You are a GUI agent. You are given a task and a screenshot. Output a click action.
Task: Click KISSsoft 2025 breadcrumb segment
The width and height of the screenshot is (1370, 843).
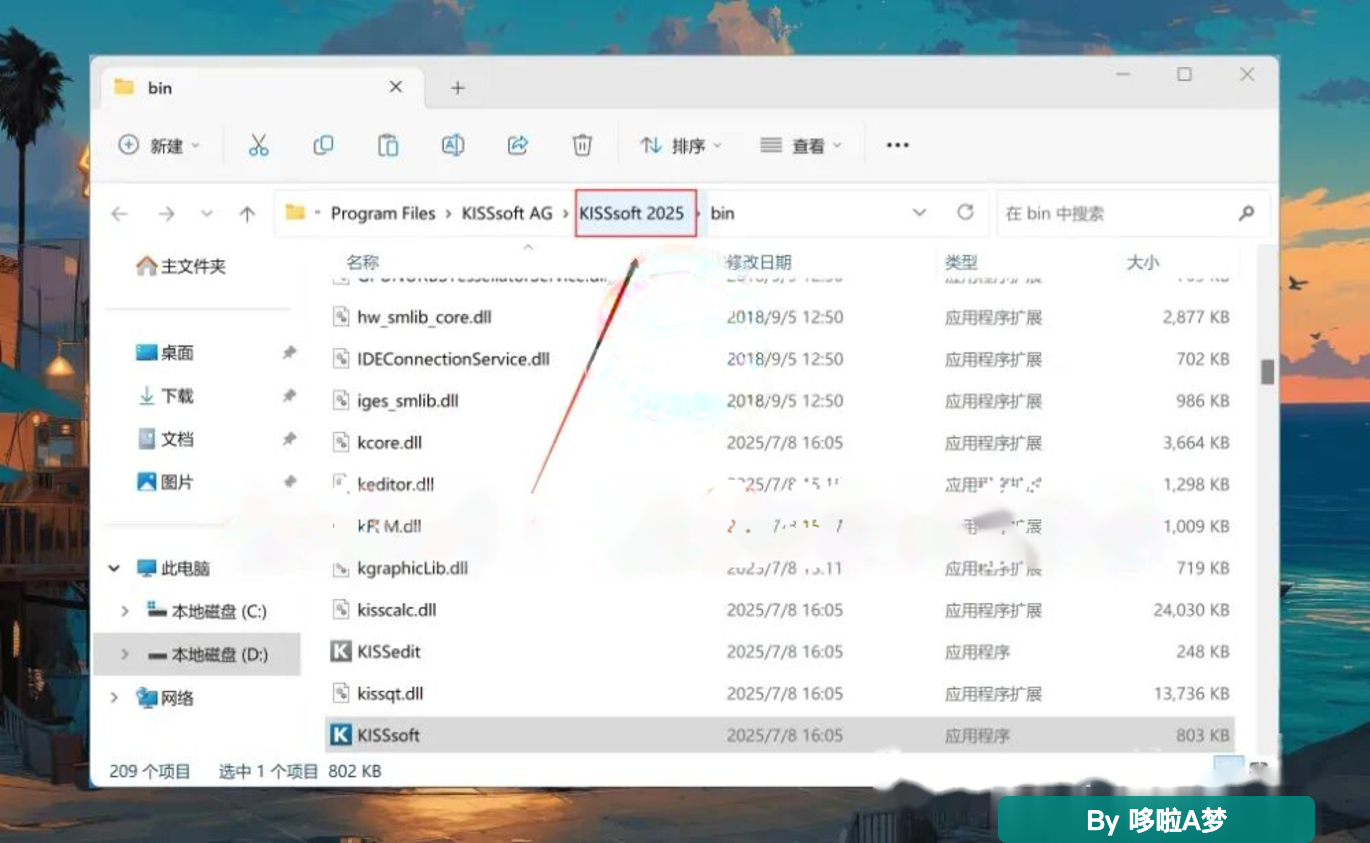pyautogui.click(x=632, y=213)
